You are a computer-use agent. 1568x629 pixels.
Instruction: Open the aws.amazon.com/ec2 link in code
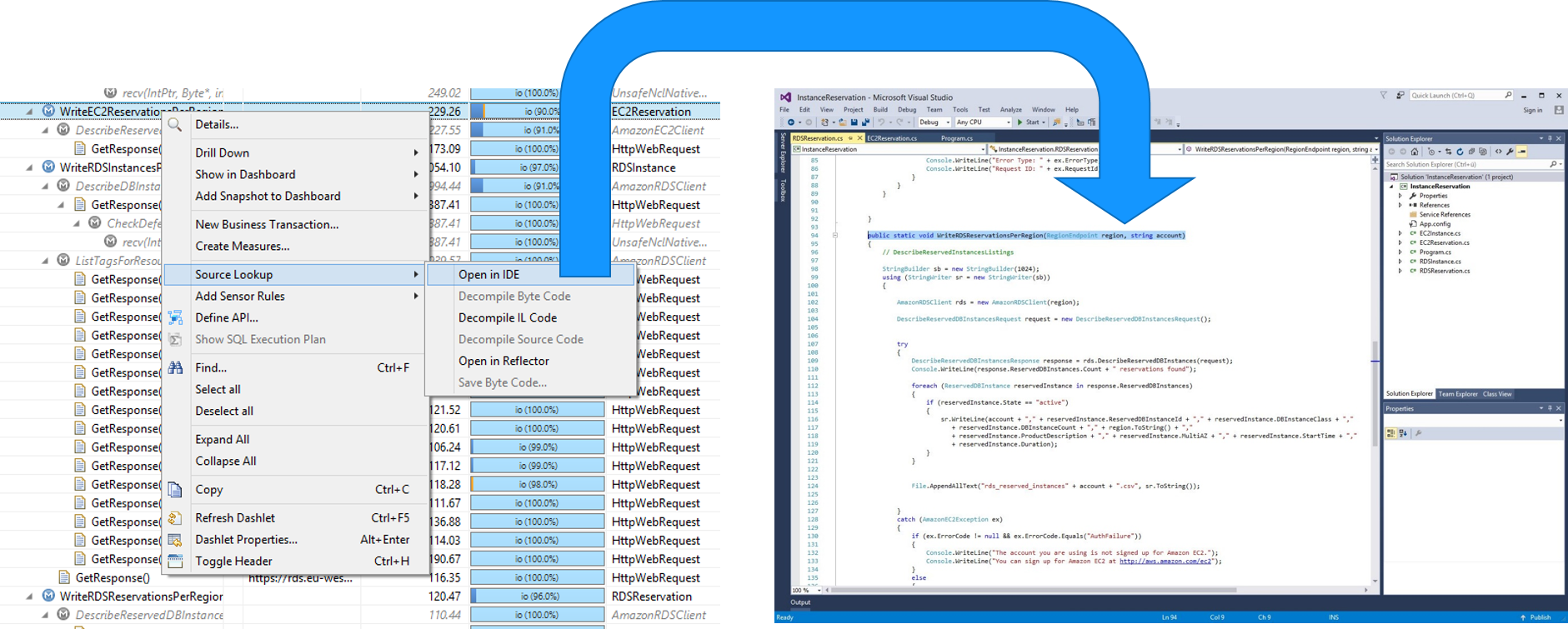1165,561
